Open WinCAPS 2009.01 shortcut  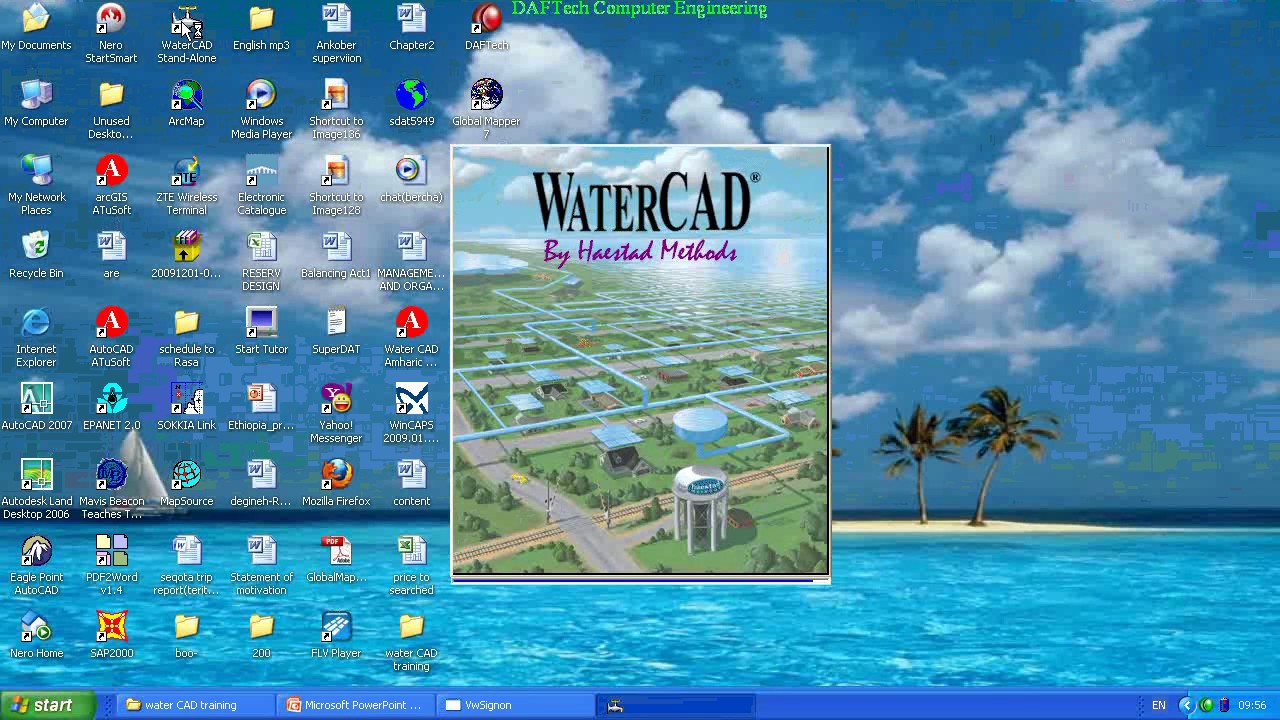point(411,399)
